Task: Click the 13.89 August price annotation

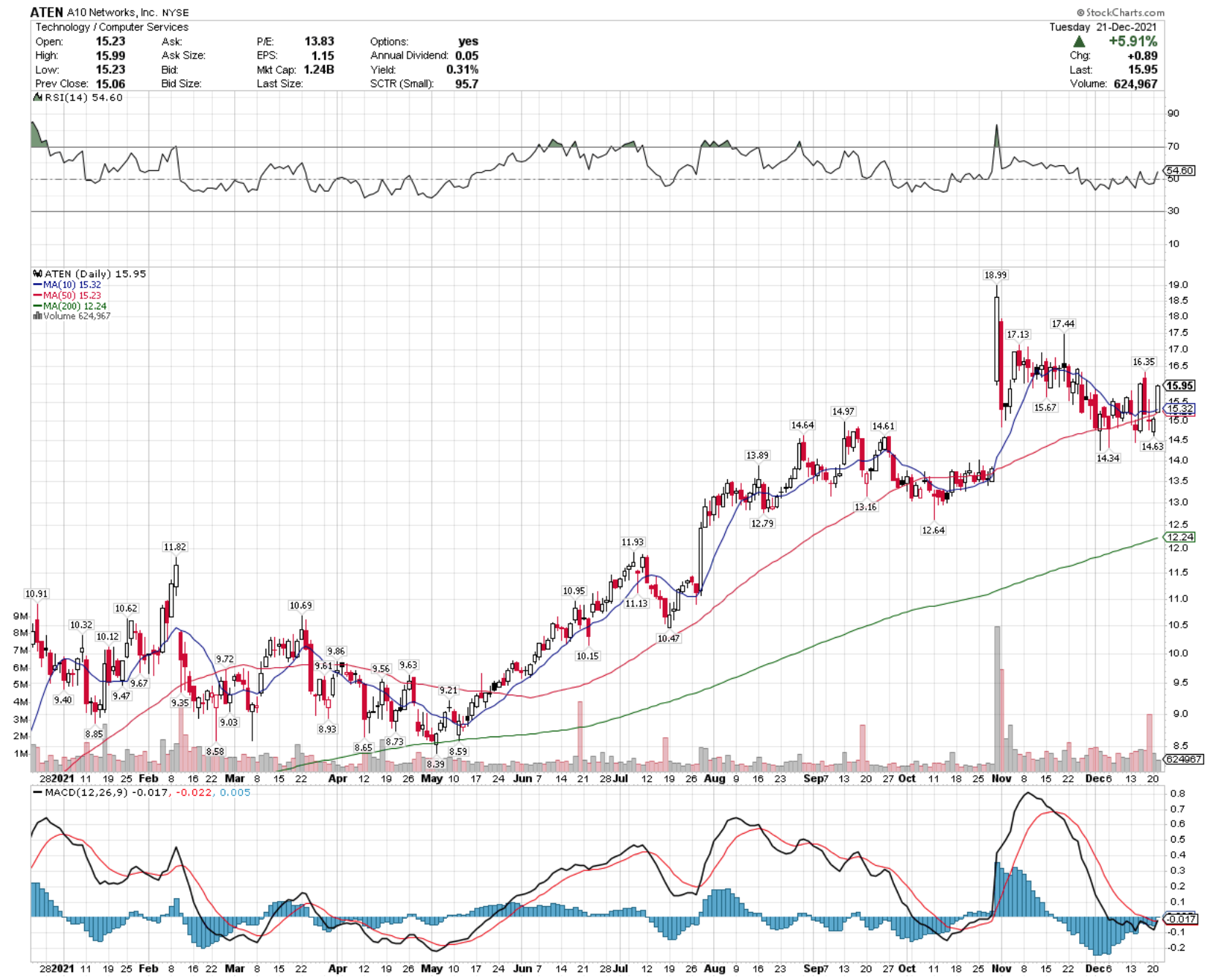Action: click(x=757, y=455)
